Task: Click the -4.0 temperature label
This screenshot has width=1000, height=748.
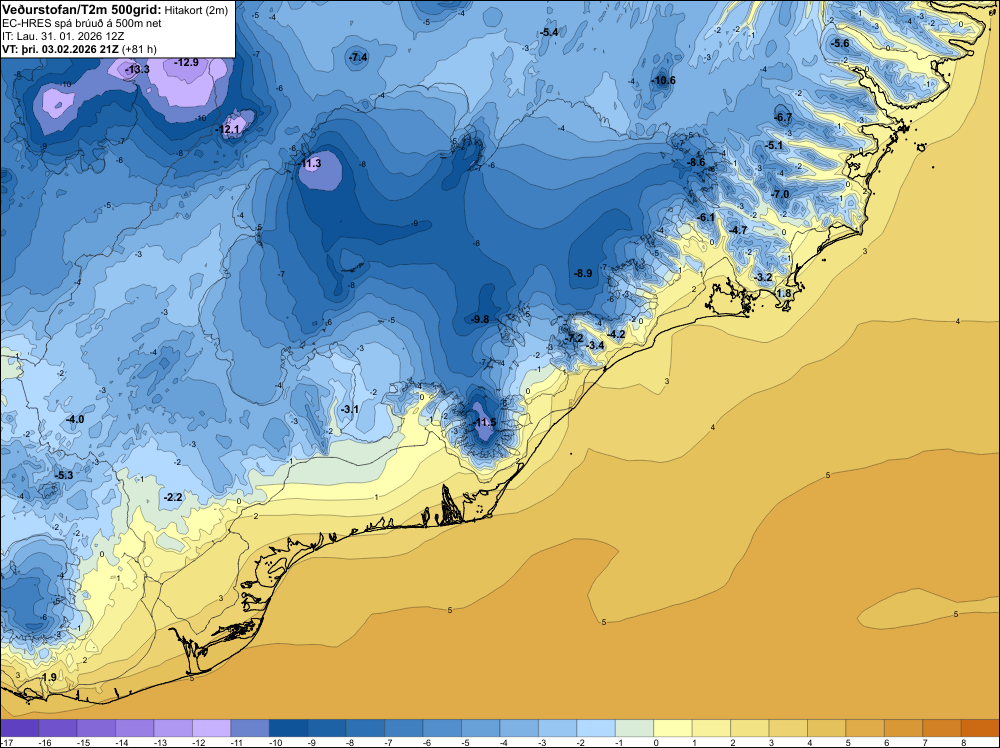Action: click(x=75, y=419)
